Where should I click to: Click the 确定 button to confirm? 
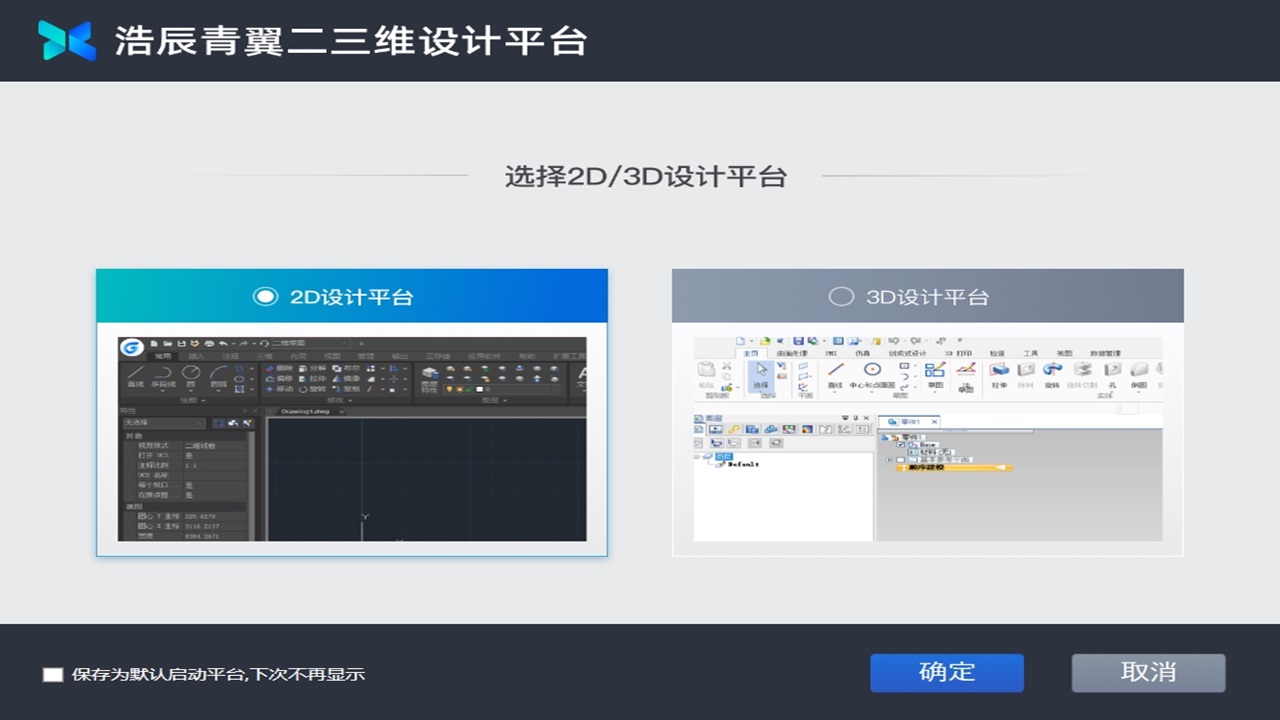click(x=946, y=672)
